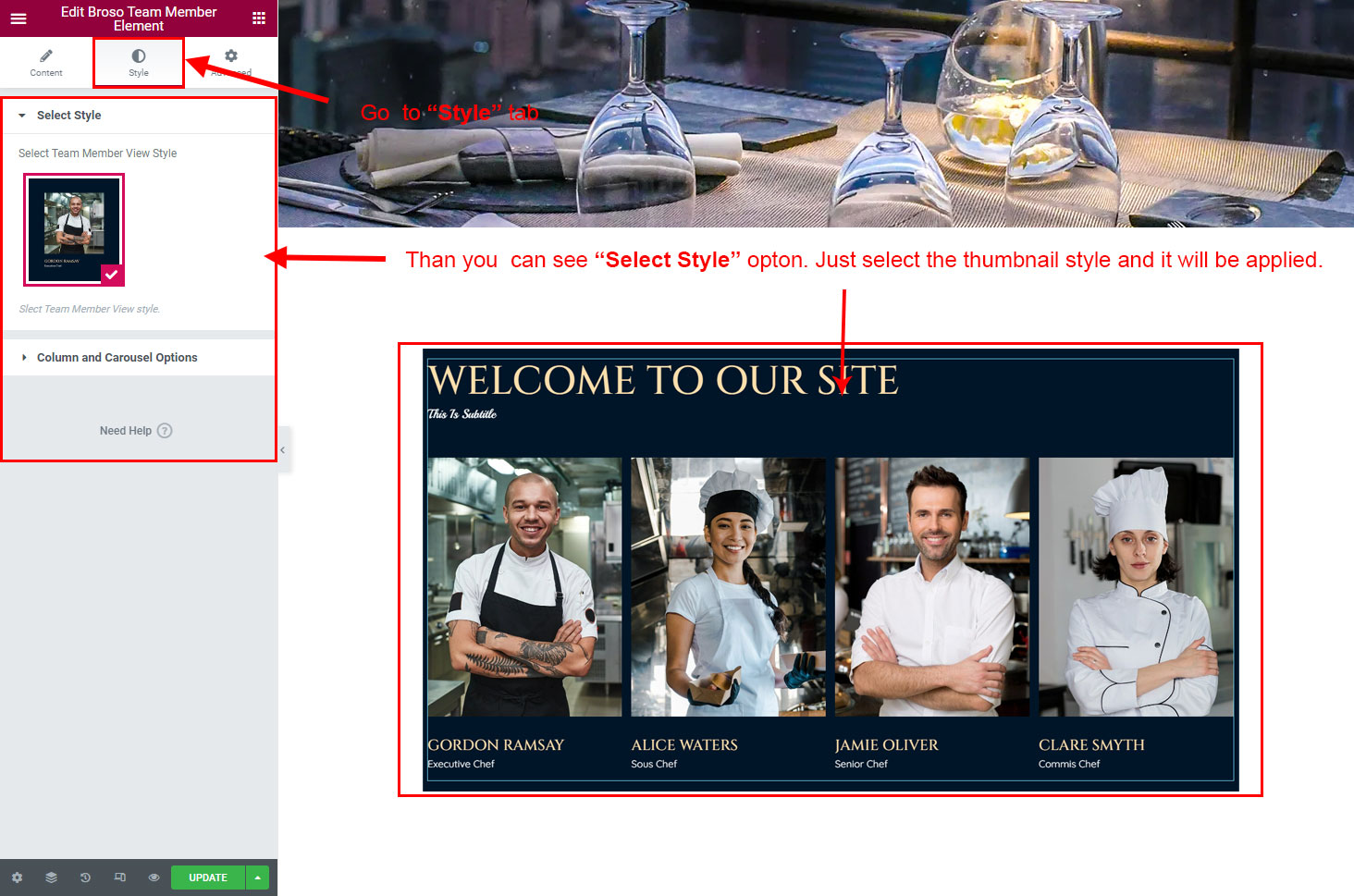This screenshot has height=896, width=1354.
Task: Open the Navigator layers icon
Action: coord(51,878)
